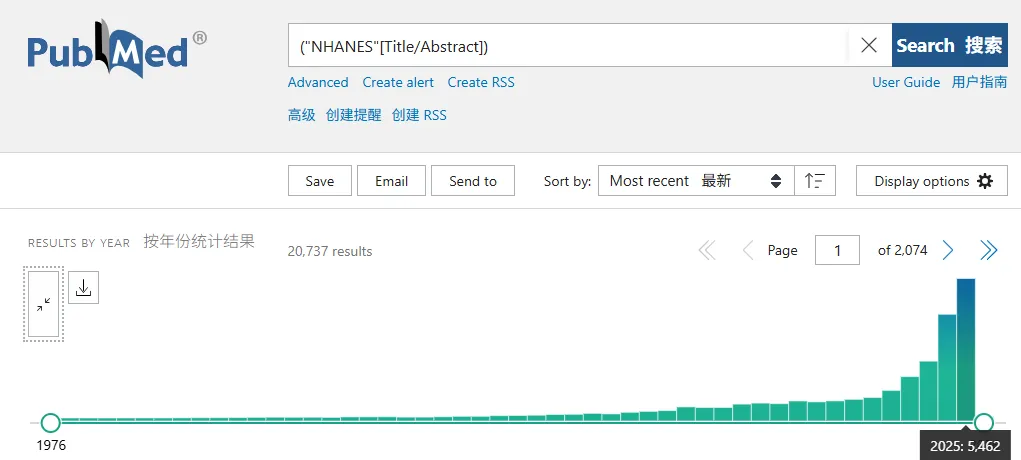The width and height of the screenshot is (1021, 460).
Task: Open the Send to menu
Action: (x=473, y=180)
